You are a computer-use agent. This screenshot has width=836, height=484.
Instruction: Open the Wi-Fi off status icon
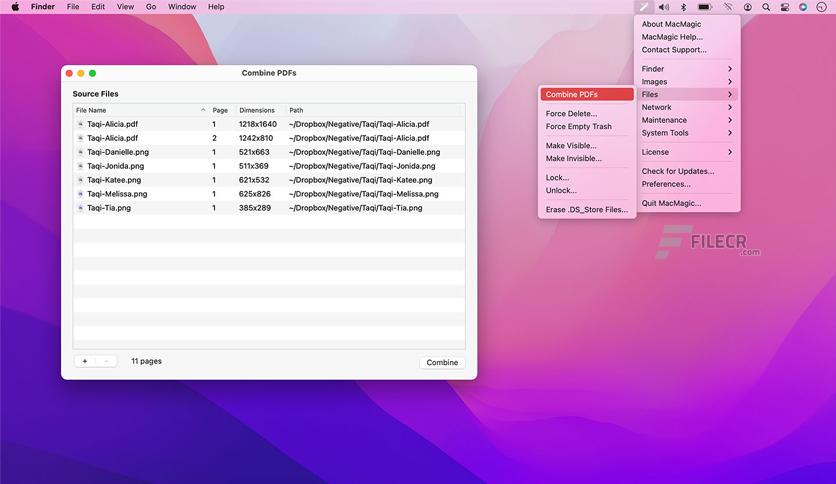727,7
